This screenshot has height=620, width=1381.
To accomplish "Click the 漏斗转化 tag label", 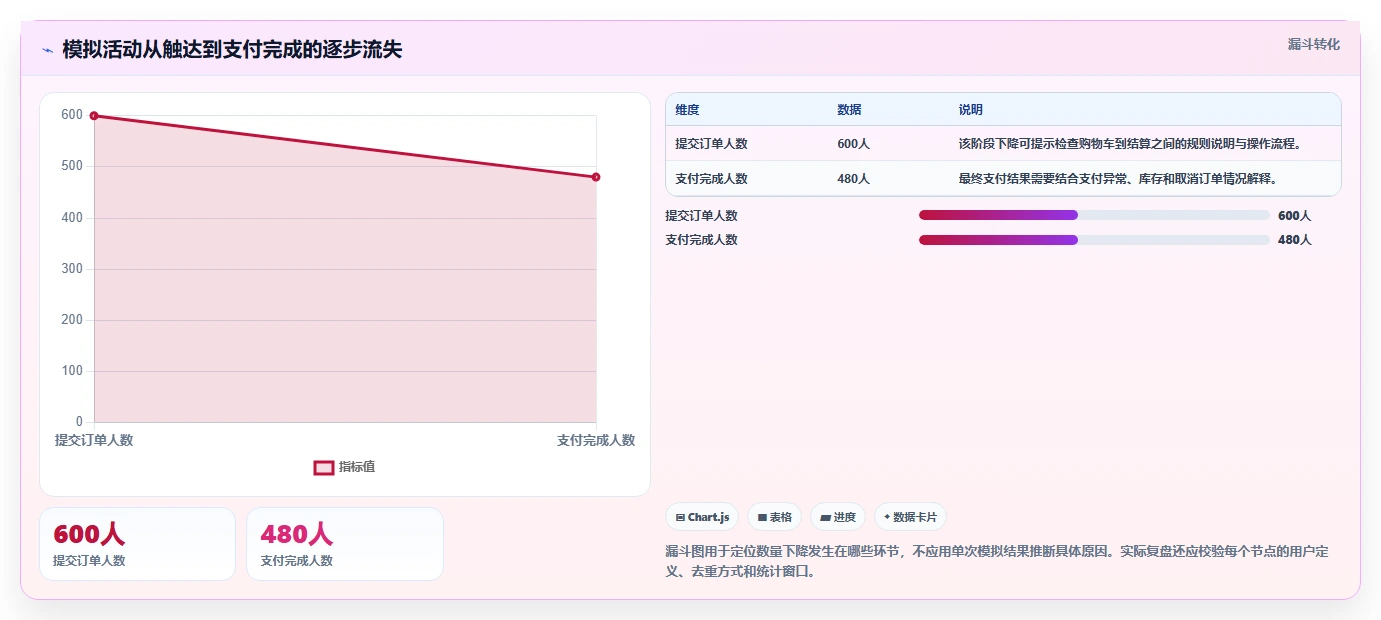I will [x=1313, y=44].
